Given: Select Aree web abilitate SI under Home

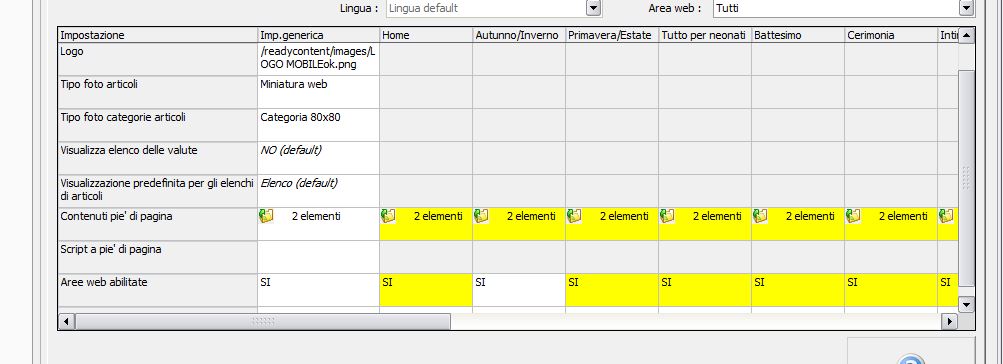Looking at the screenshot, I should [426, 290].
